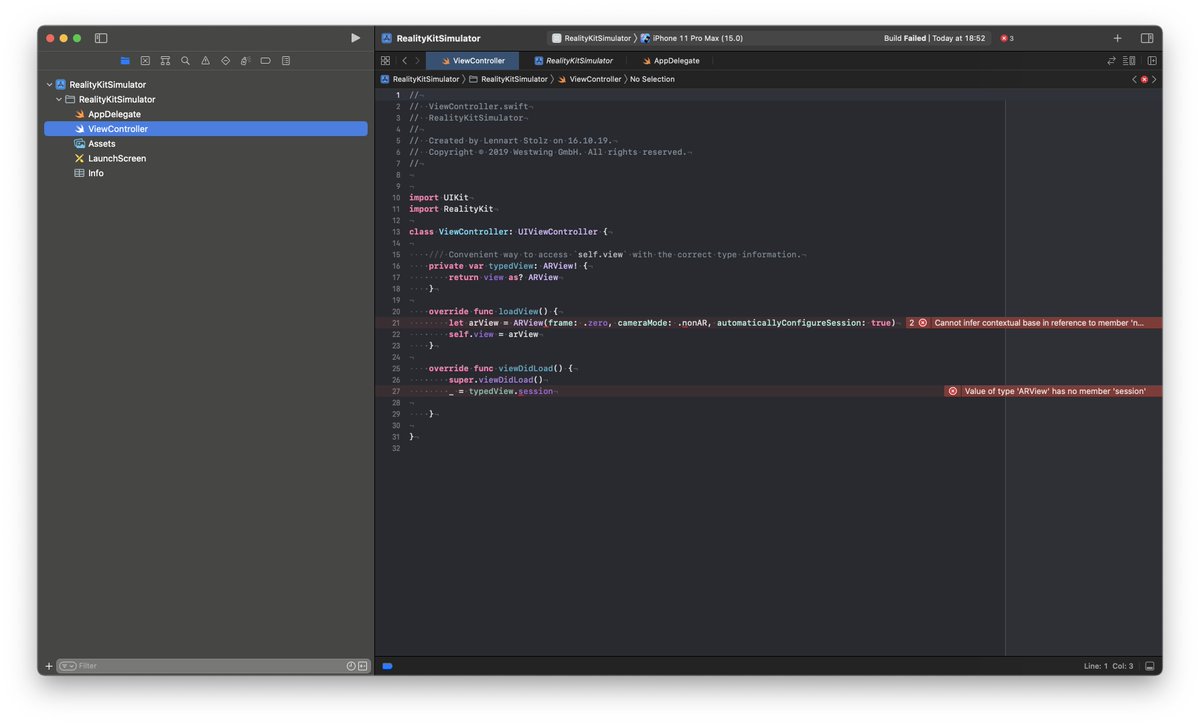This screenshot has width=1200, height=725.
Task: Toggle recently modified files filter
Action: pos(351,666)
